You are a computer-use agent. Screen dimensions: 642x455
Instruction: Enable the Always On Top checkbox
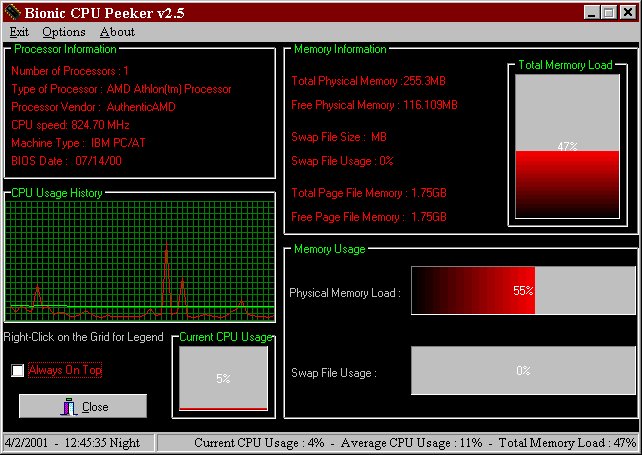[x=18, y=370]
